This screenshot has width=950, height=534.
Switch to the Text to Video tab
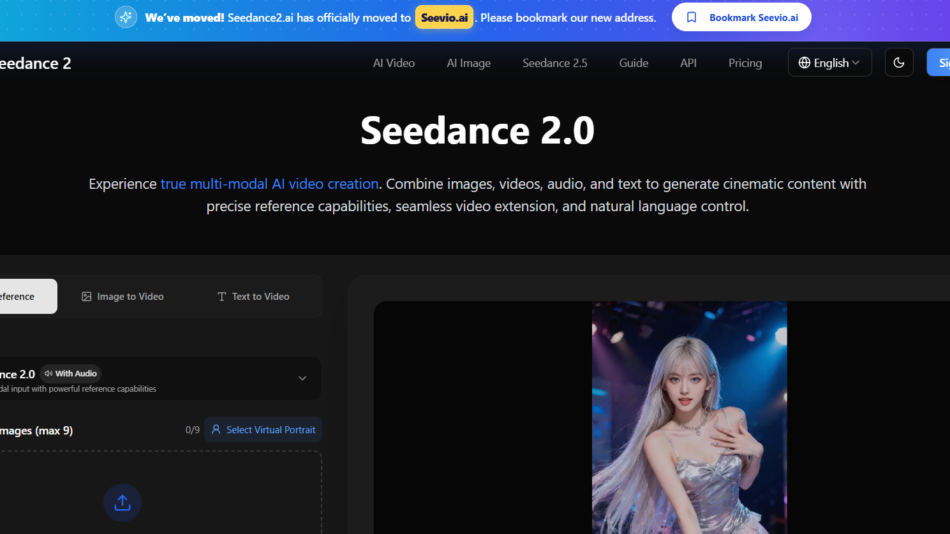[253, 296]
